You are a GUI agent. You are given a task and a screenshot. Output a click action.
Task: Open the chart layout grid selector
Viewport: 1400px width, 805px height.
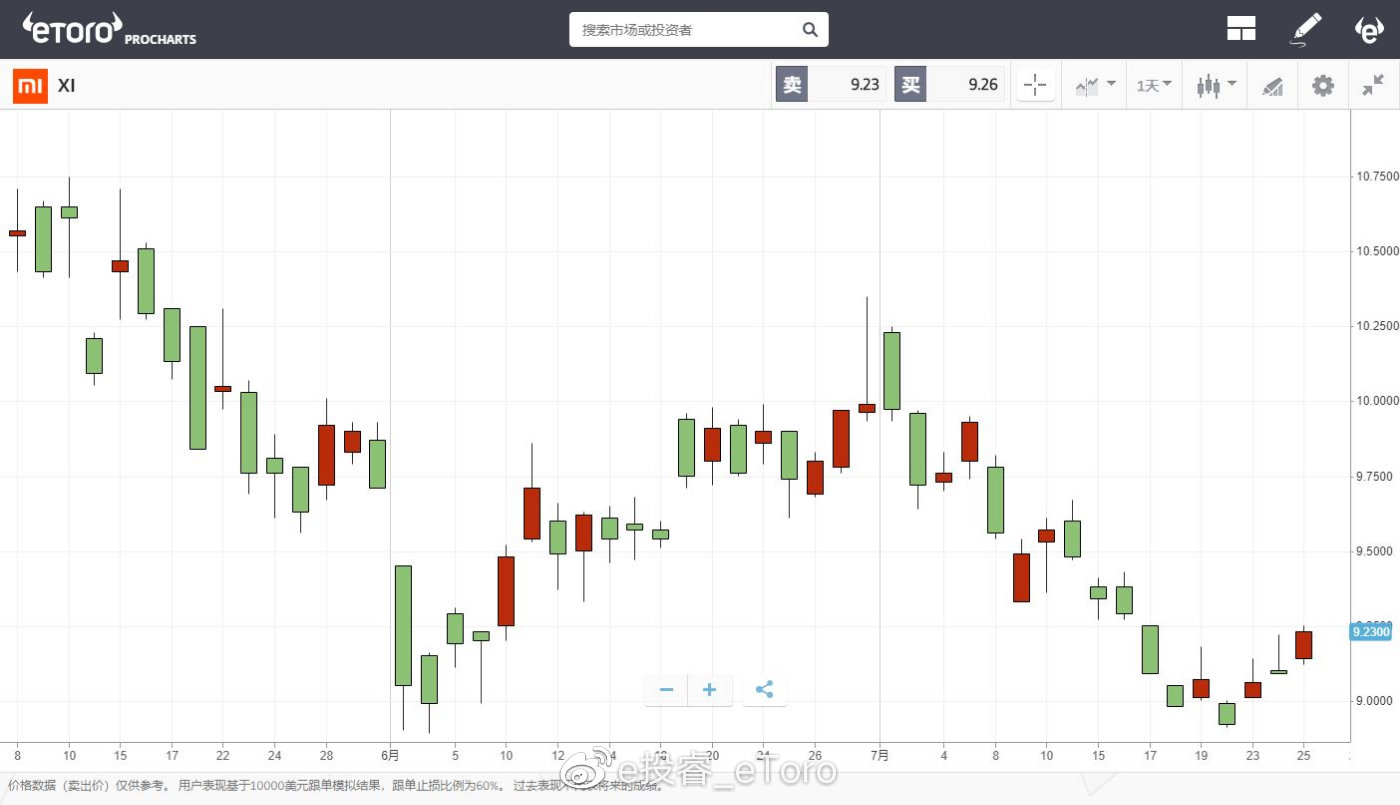pos(1241,29)
